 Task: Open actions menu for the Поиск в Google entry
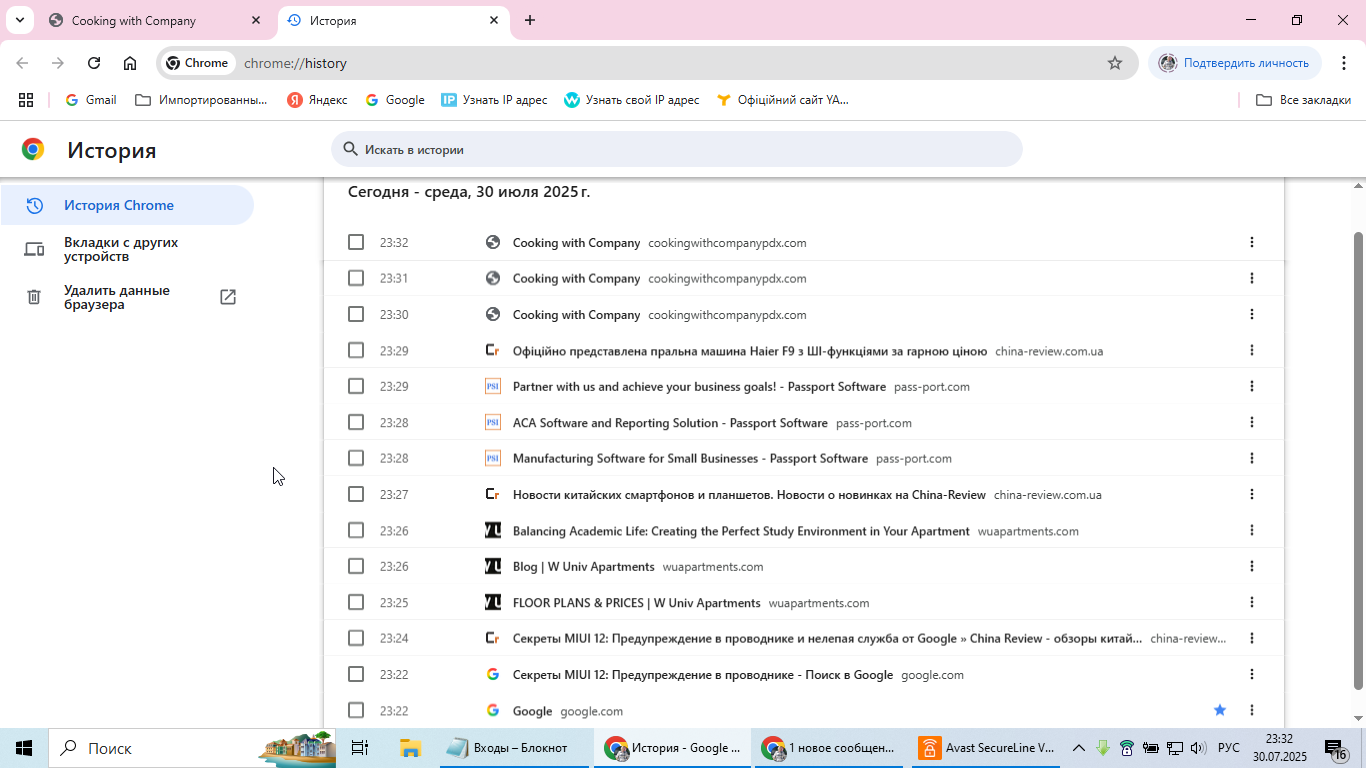(x=1251, y=674)
